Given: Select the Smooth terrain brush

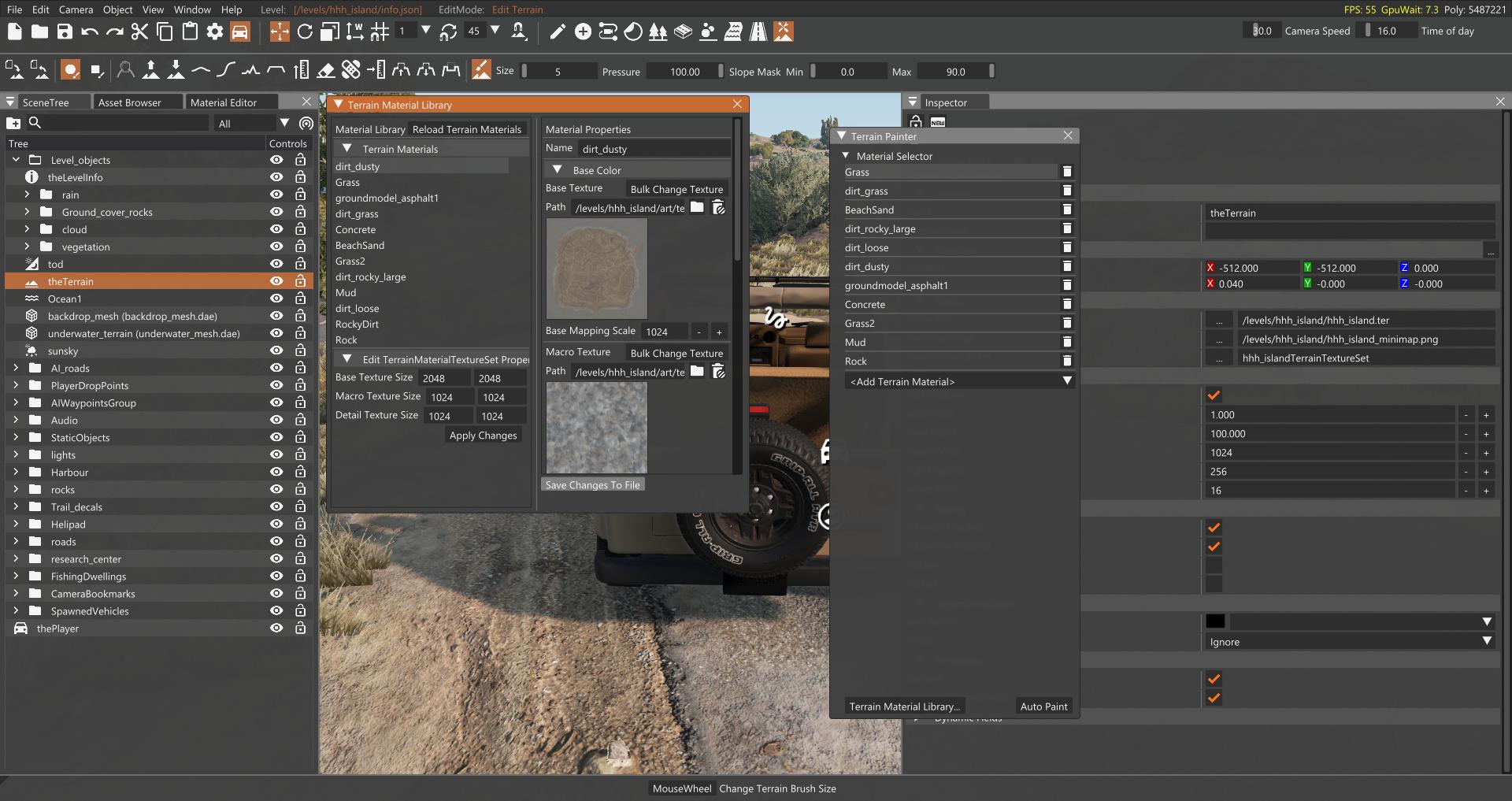Looking at the screenshot, I should (201, 70).
